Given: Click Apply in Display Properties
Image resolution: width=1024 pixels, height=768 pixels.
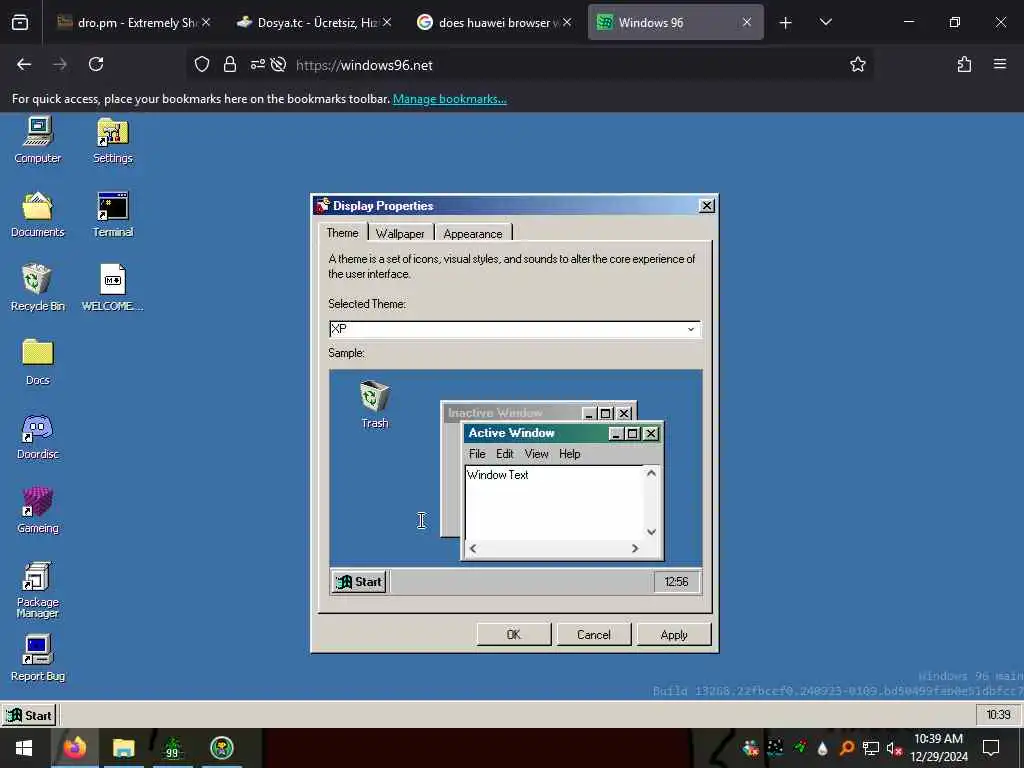Looking at the screenshot, I should point(674,635).
